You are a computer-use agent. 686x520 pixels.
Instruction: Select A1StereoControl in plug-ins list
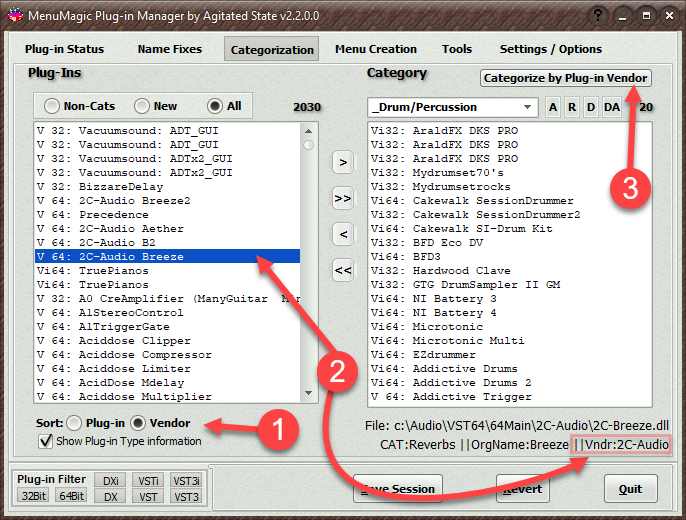click(168, 313)
